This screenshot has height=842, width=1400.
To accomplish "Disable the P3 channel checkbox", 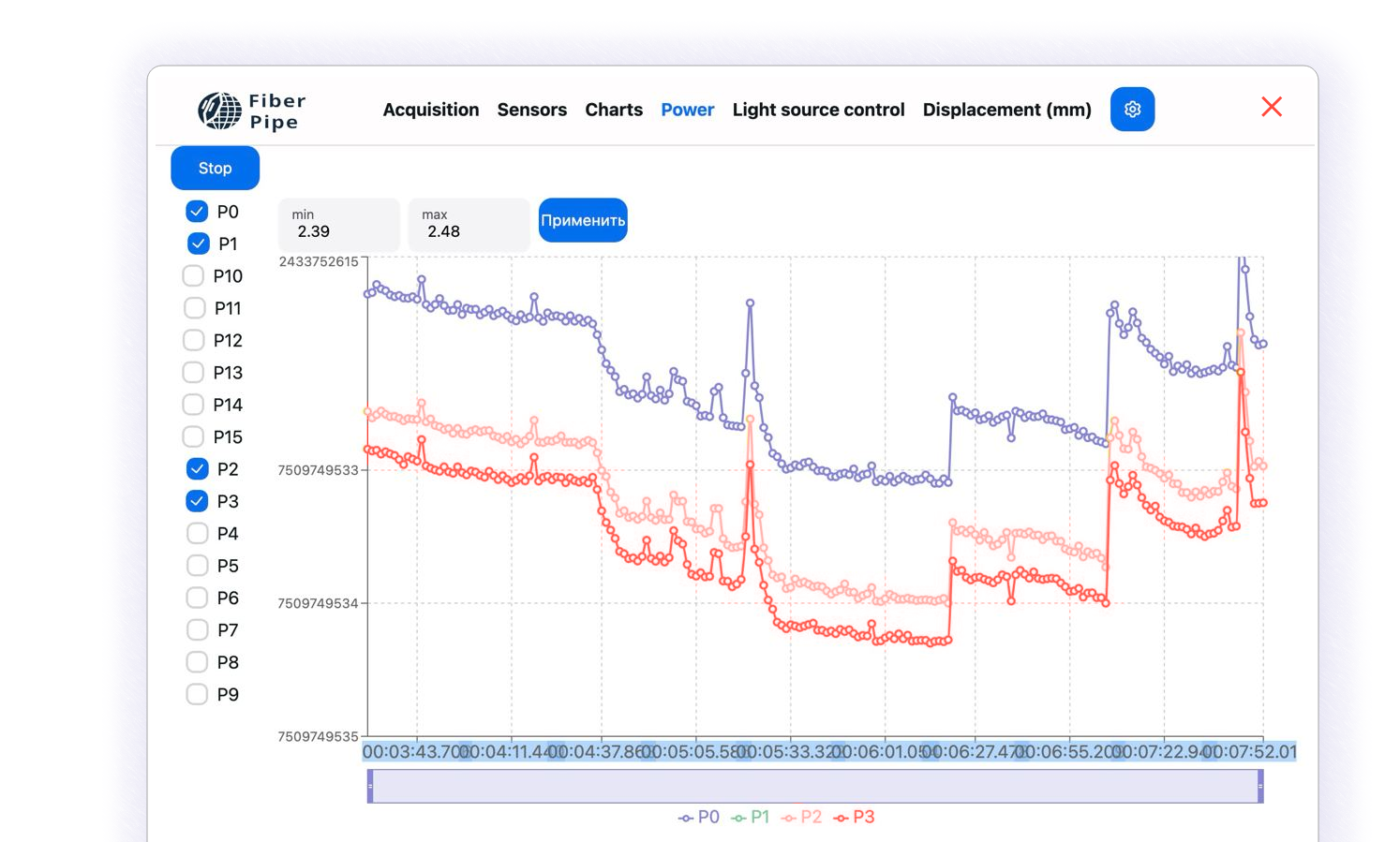I will tap(197, 501).
